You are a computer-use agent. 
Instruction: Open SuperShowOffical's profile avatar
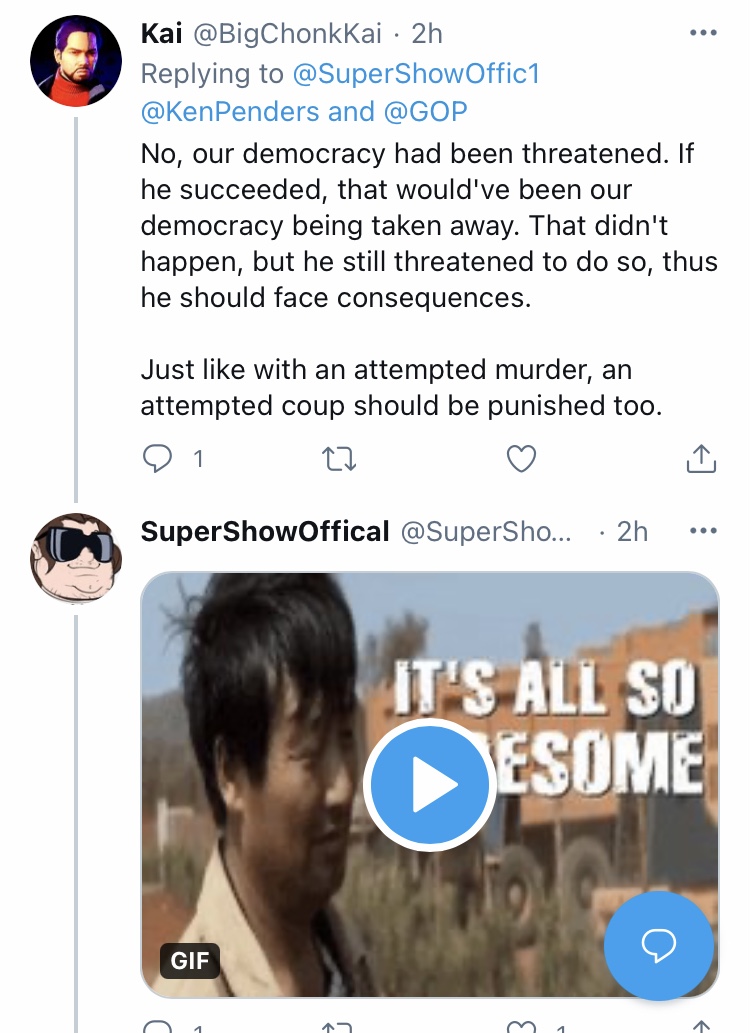[x=76, y=559]
